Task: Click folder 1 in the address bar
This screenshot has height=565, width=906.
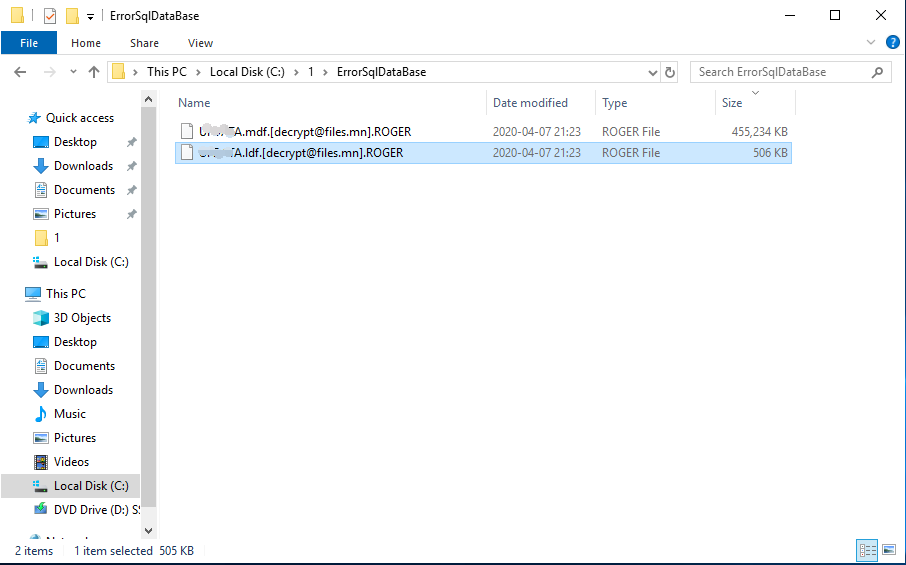Action: coord(311,72)
